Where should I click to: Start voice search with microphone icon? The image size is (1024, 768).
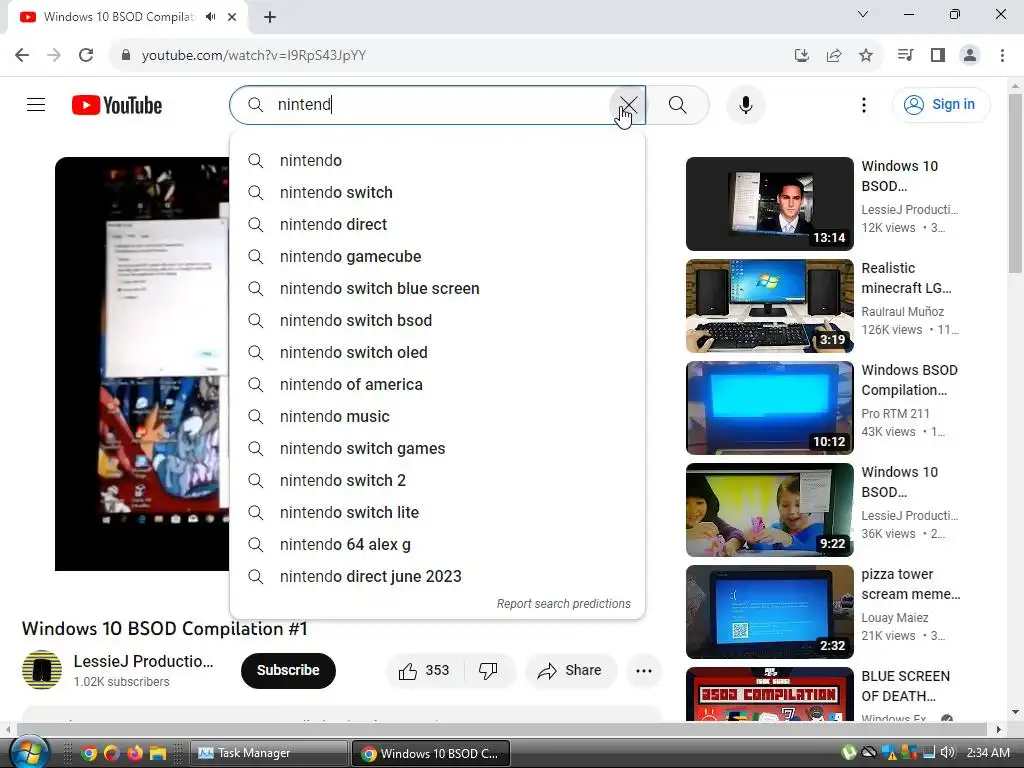pyautogui.click(x=745, y=104)
